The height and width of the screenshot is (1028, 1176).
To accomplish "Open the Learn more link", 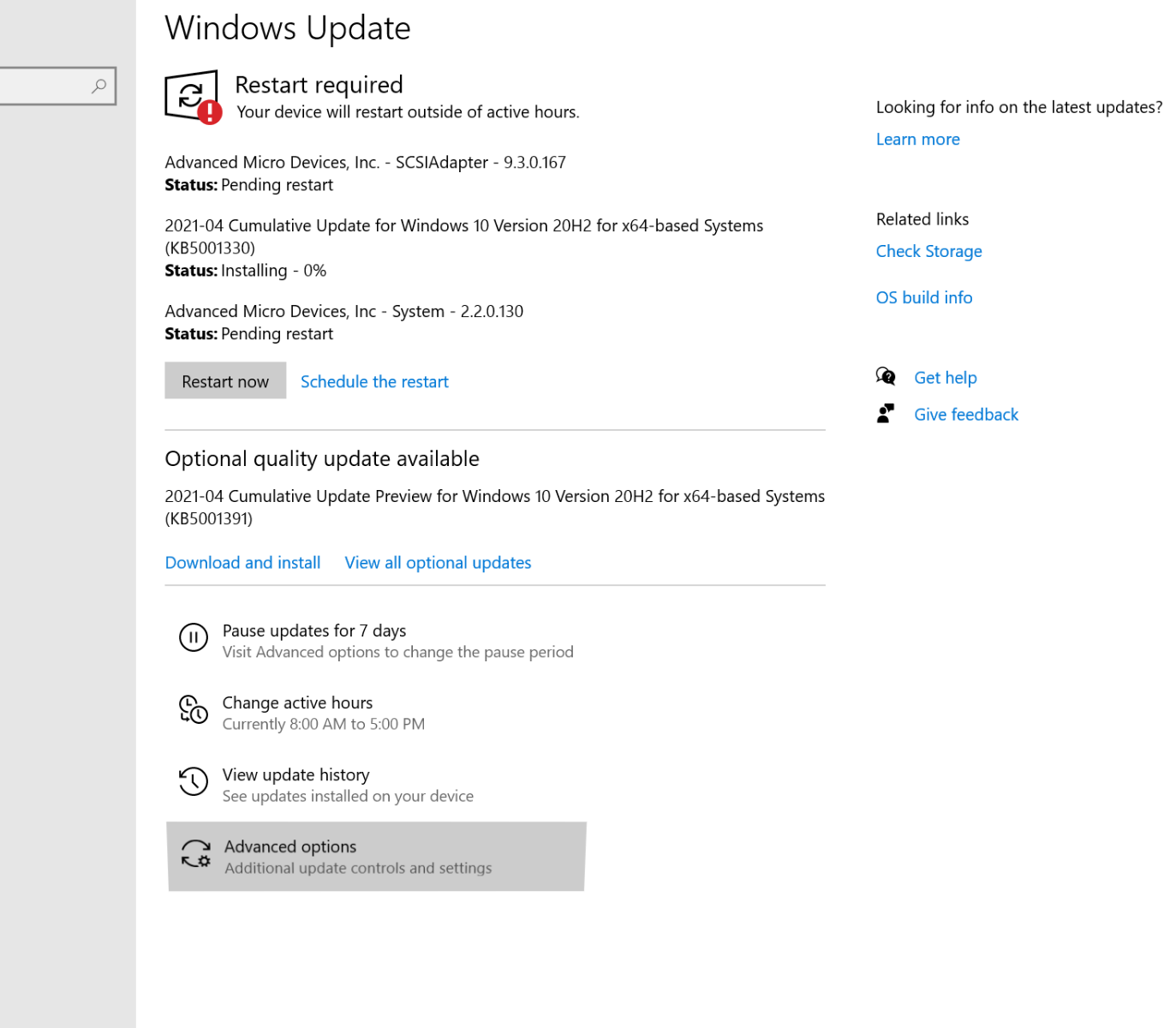I will (917, 140).
